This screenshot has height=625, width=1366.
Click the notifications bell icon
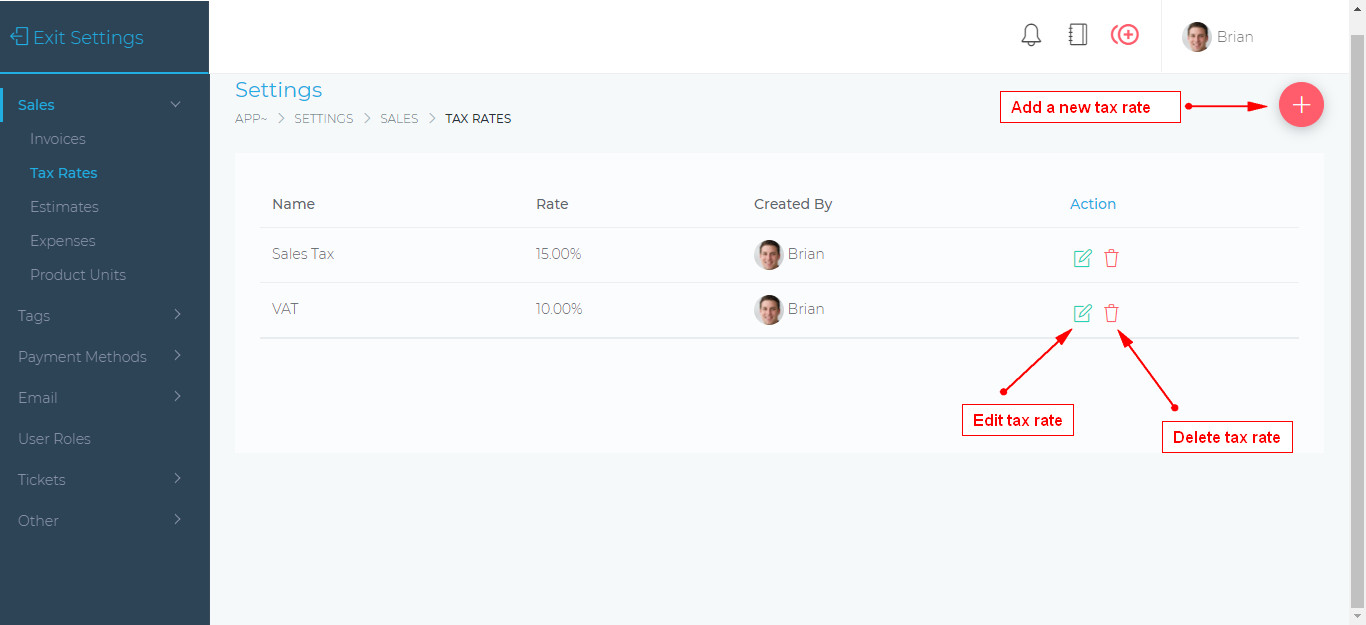1031,36
